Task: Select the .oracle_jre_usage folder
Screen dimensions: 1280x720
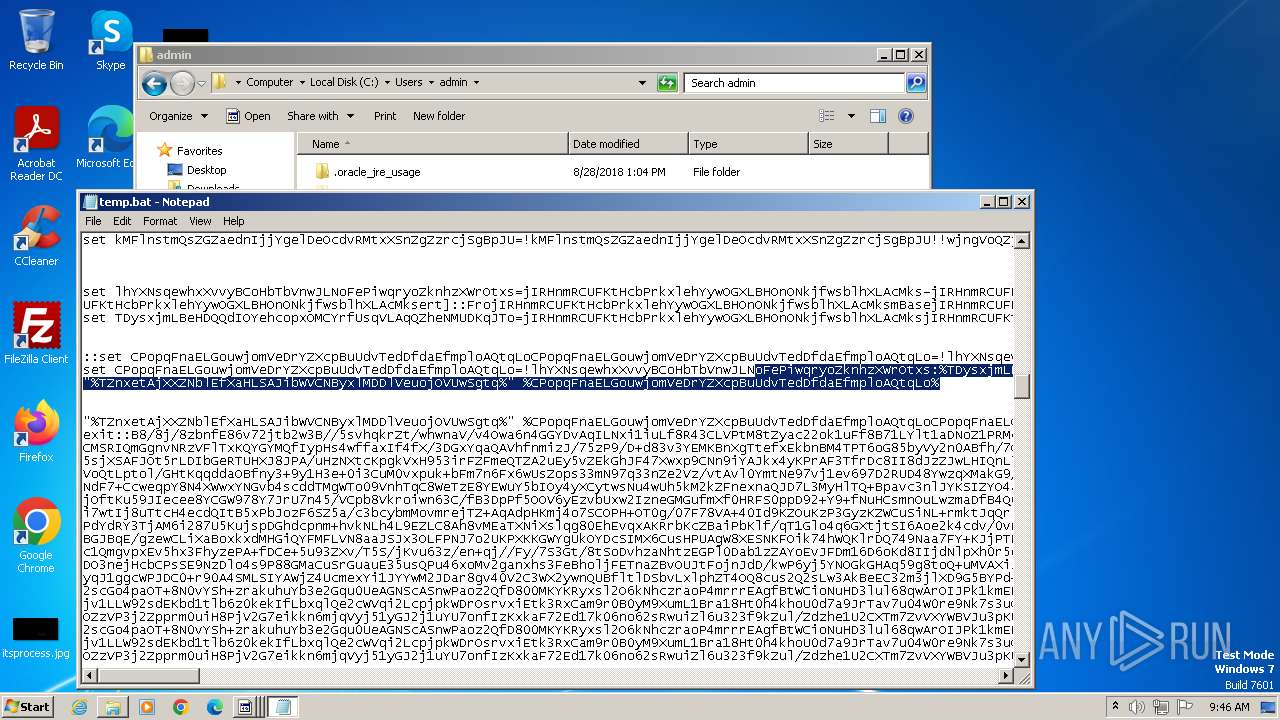Action: (376, 172)
